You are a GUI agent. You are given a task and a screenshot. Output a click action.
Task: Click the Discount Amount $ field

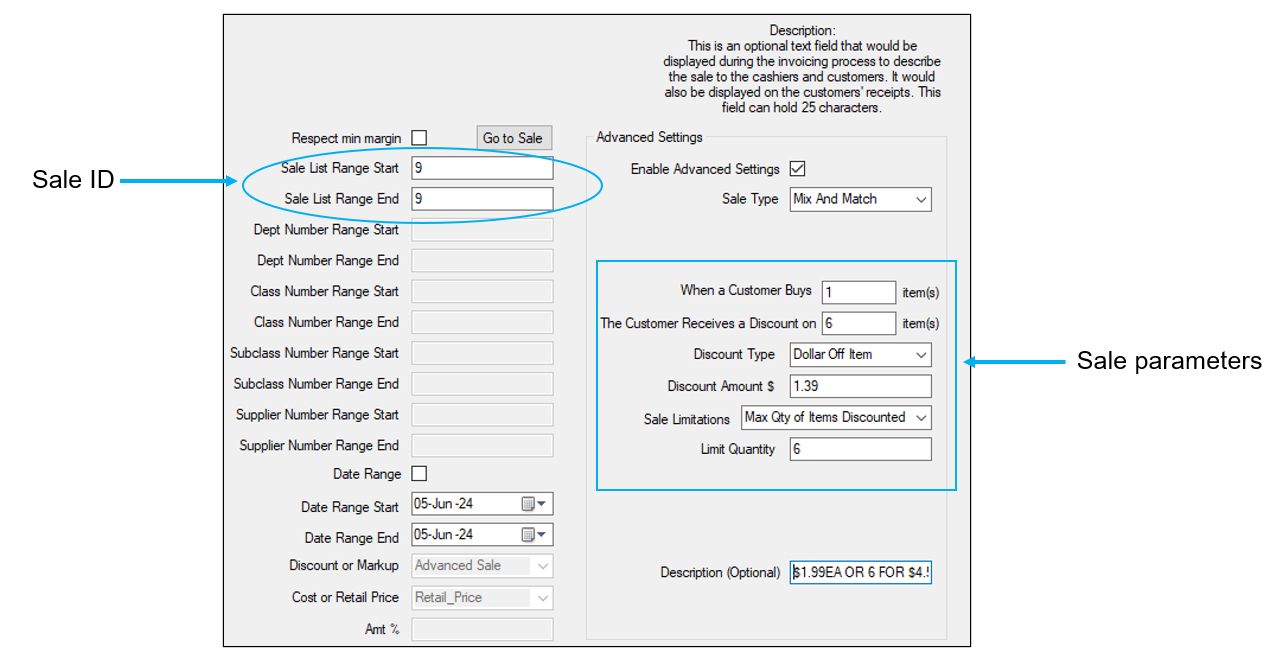(x=860, y=386)
